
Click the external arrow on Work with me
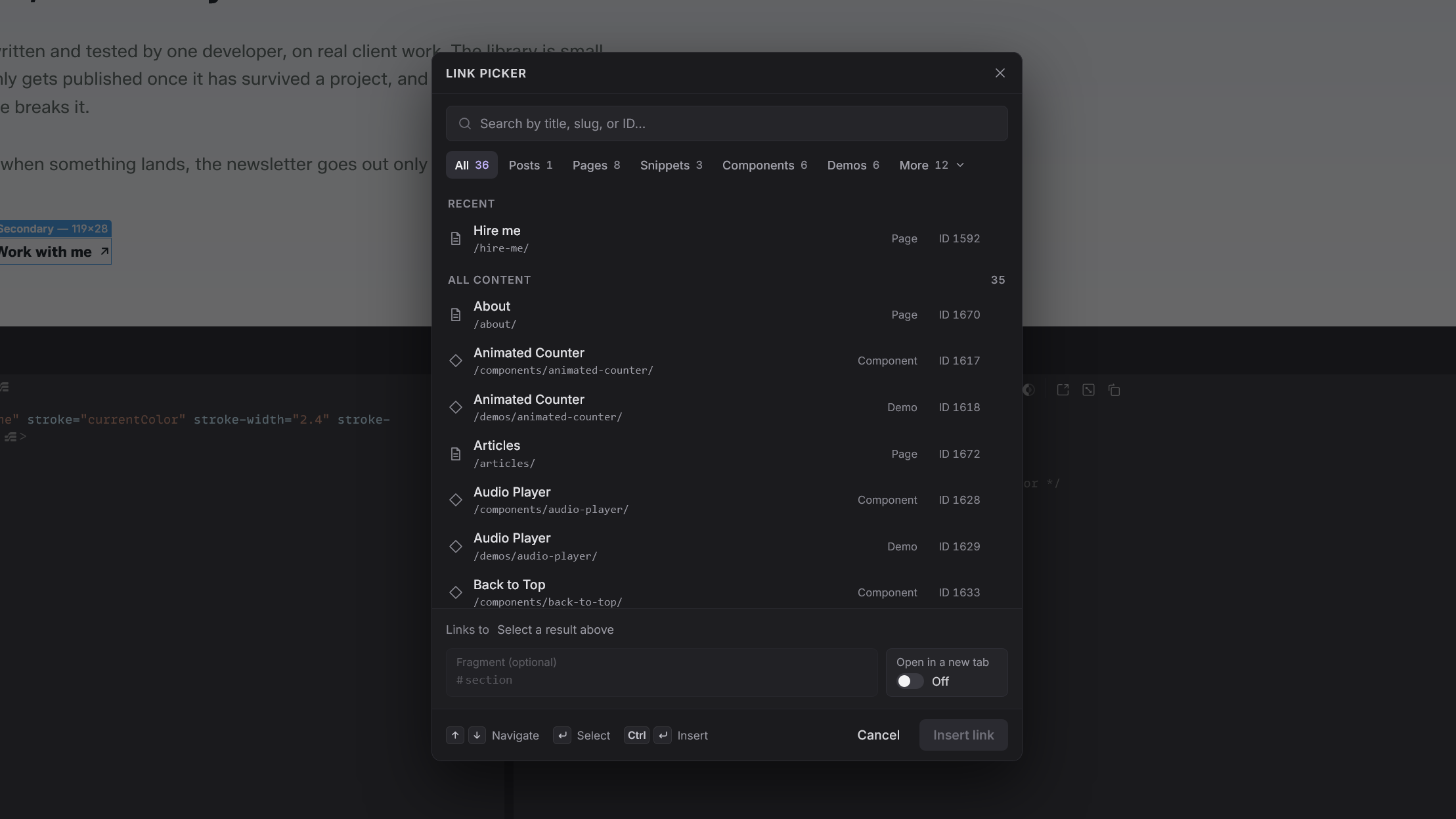pos(104,252)
